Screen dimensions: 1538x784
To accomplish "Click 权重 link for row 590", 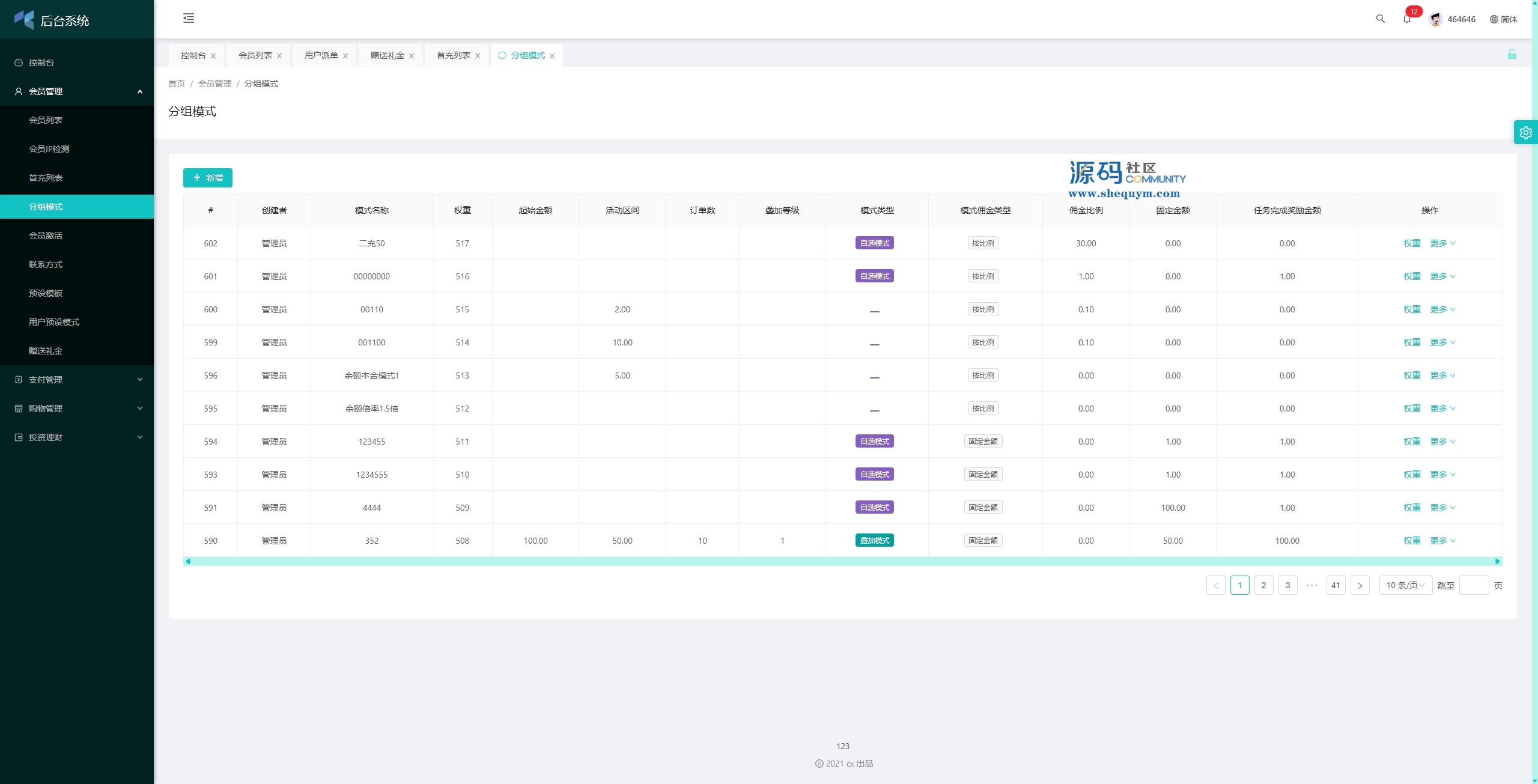I will (1411, 541).
